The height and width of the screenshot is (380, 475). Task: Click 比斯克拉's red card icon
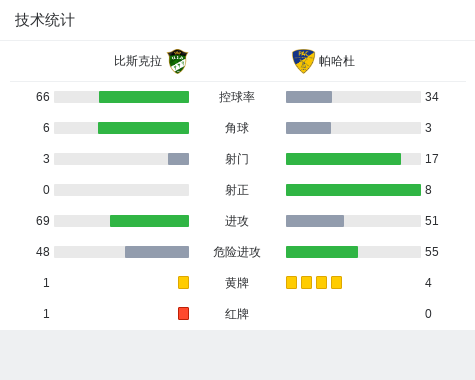tap(183, 313)
